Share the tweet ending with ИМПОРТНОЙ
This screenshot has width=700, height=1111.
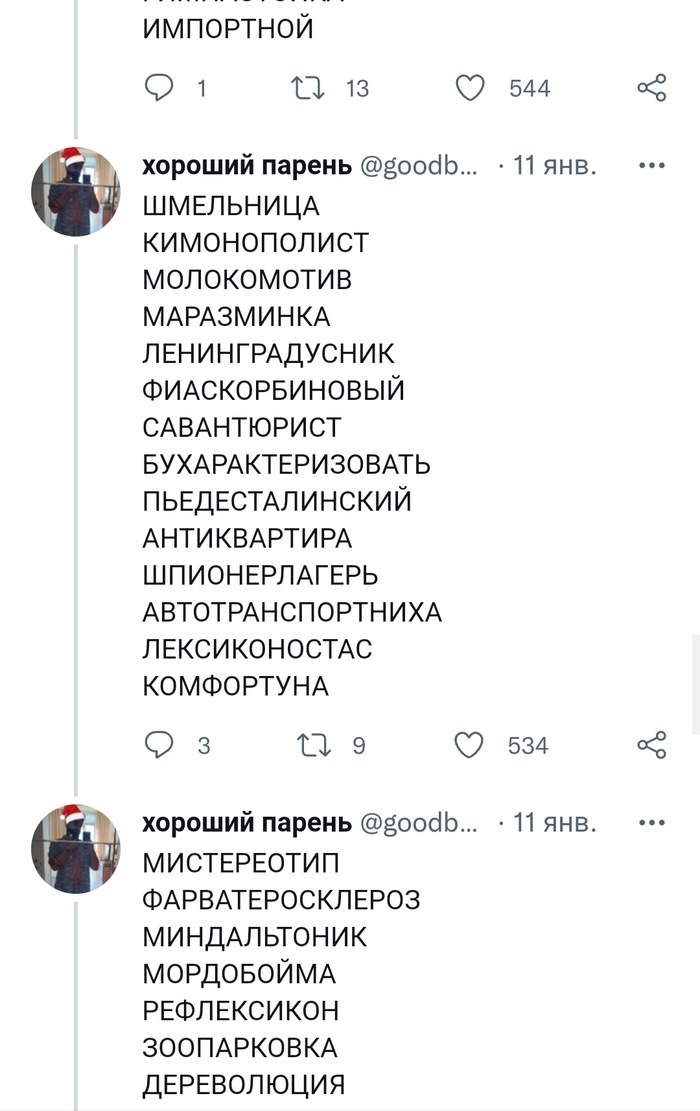point(651,89)
